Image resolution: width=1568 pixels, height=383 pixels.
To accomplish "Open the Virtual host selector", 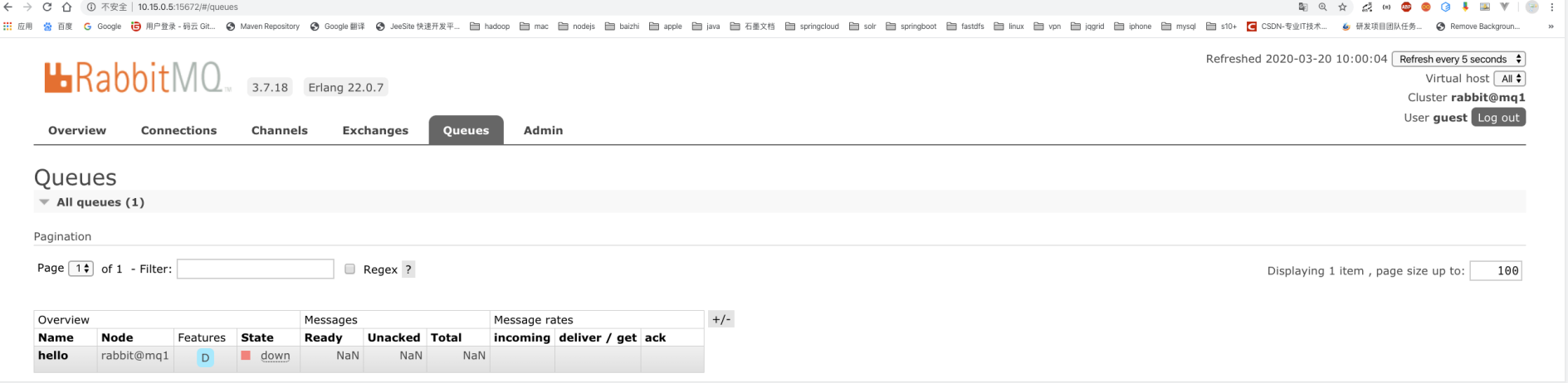I will [x=1510, y=78].
